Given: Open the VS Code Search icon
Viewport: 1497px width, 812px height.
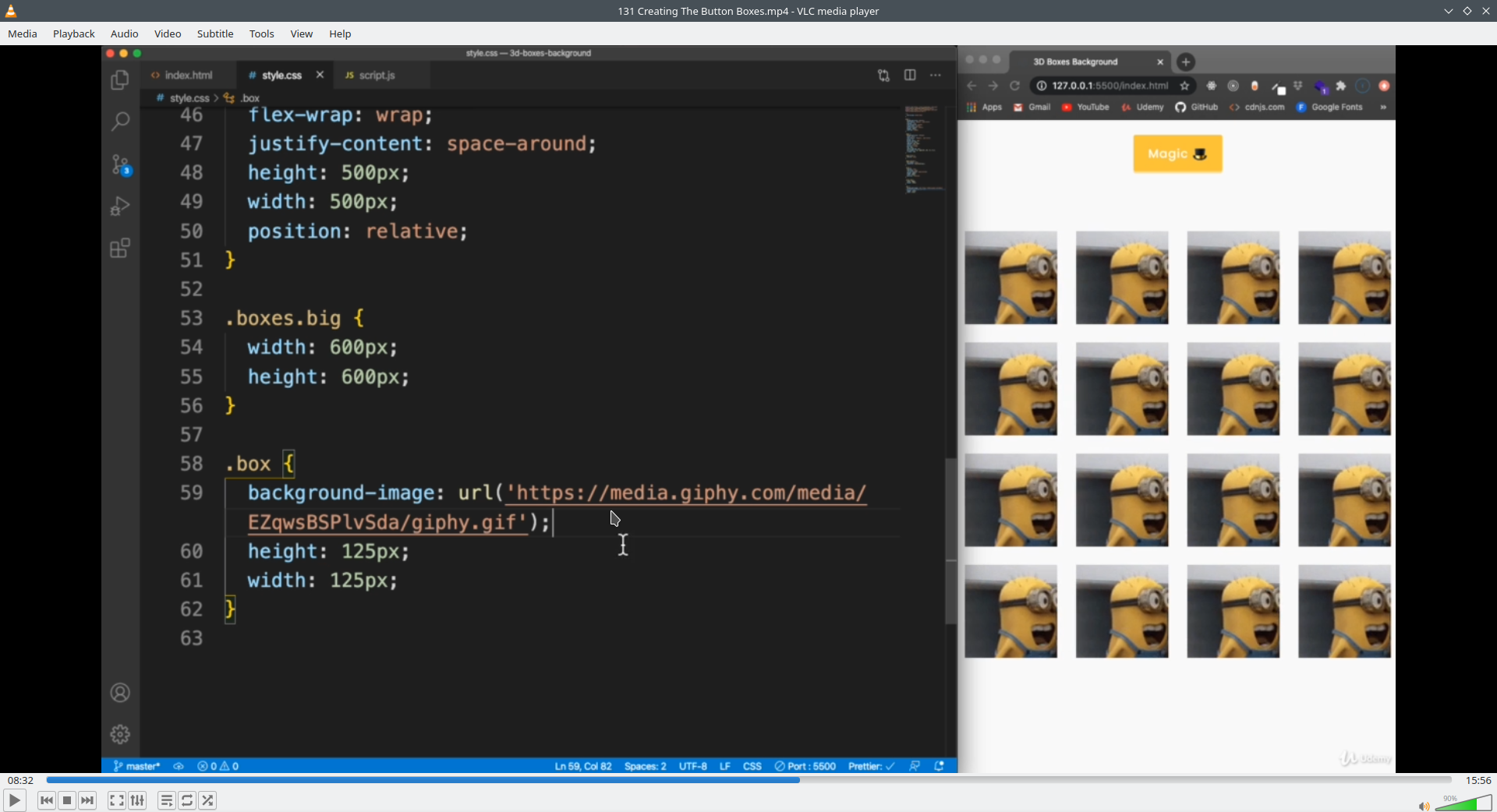Looking at the screenshot, I should [120, 122].
